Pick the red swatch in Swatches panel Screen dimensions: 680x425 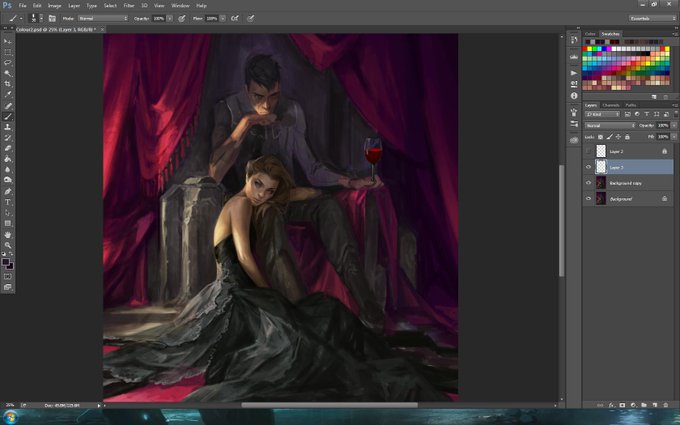point(585,49)
